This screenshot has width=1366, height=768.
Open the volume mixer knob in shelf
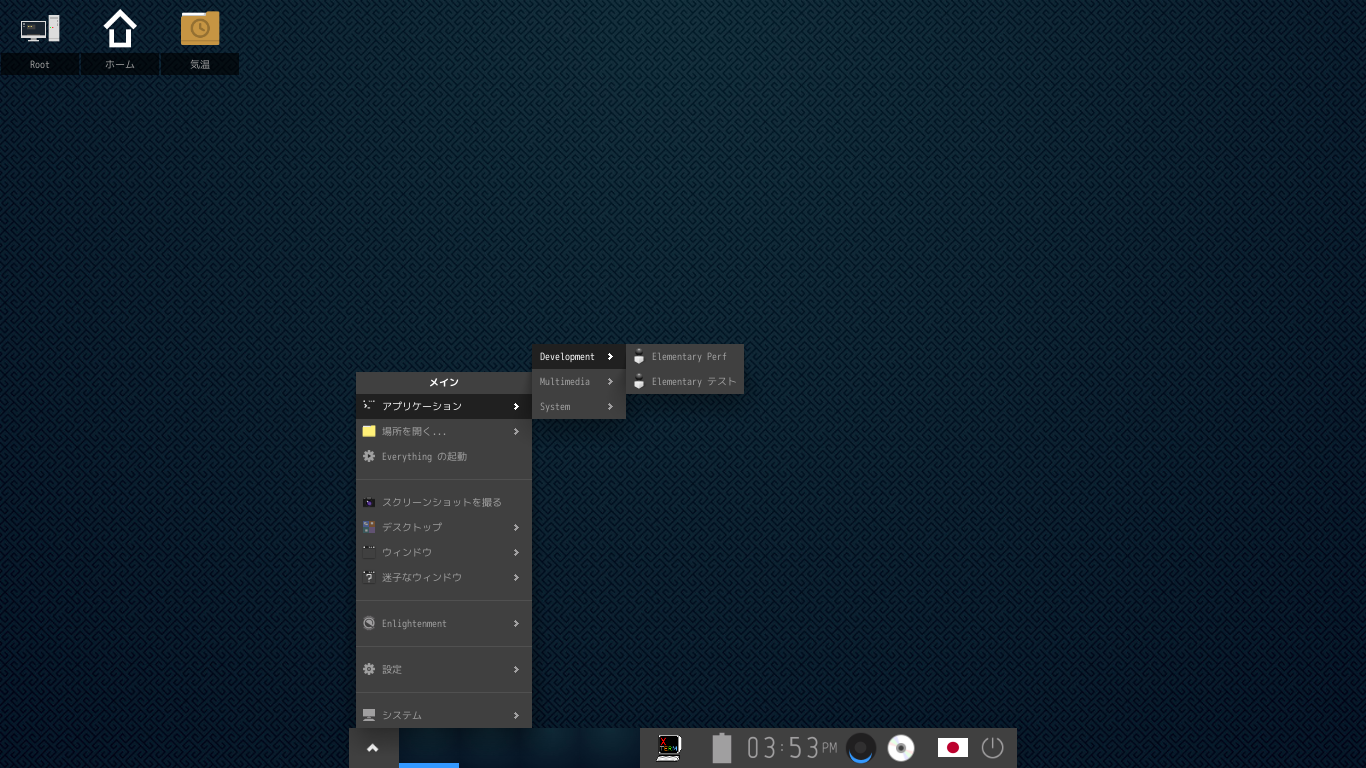pyautogui.click(x=860, y=748)
